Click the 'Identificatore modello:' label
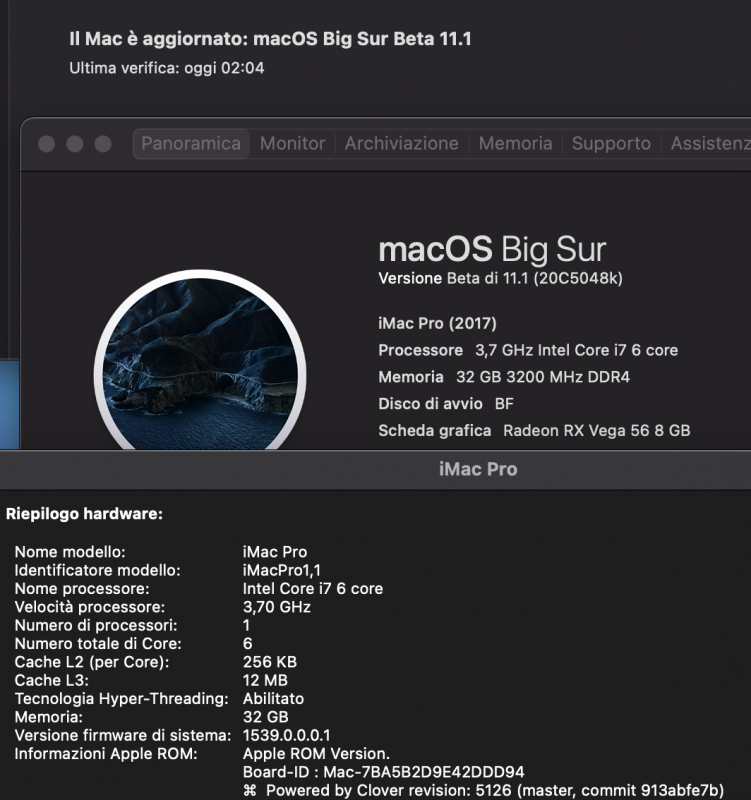Viewport: 751px width, 800px height. click(x=97, y=570)
